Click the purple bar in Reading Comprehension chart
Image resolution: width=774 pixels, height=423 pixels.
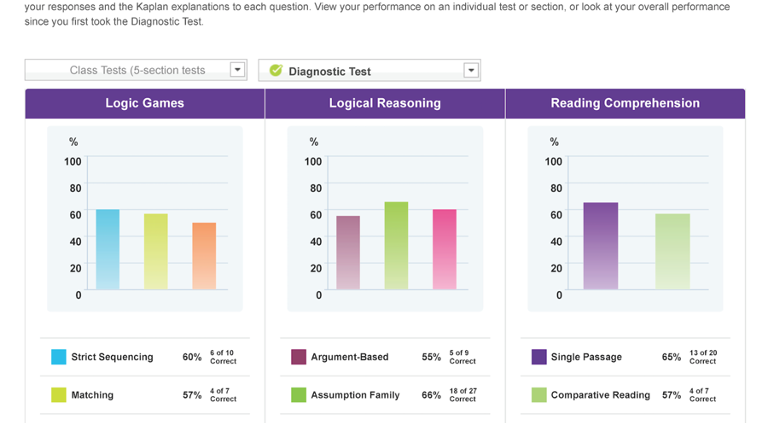[600, 246]
